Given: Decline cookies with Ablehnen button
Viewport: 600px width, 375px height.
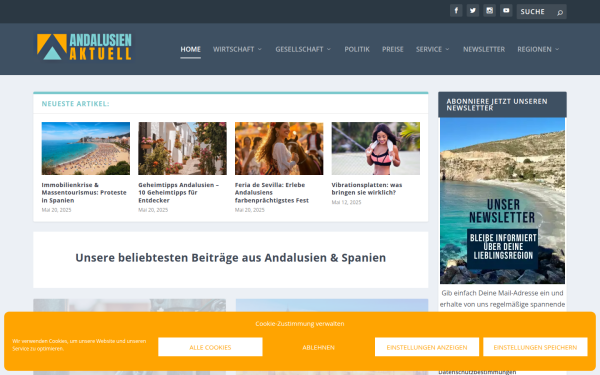Looking at the screenshot, I should tap(318, 347).
